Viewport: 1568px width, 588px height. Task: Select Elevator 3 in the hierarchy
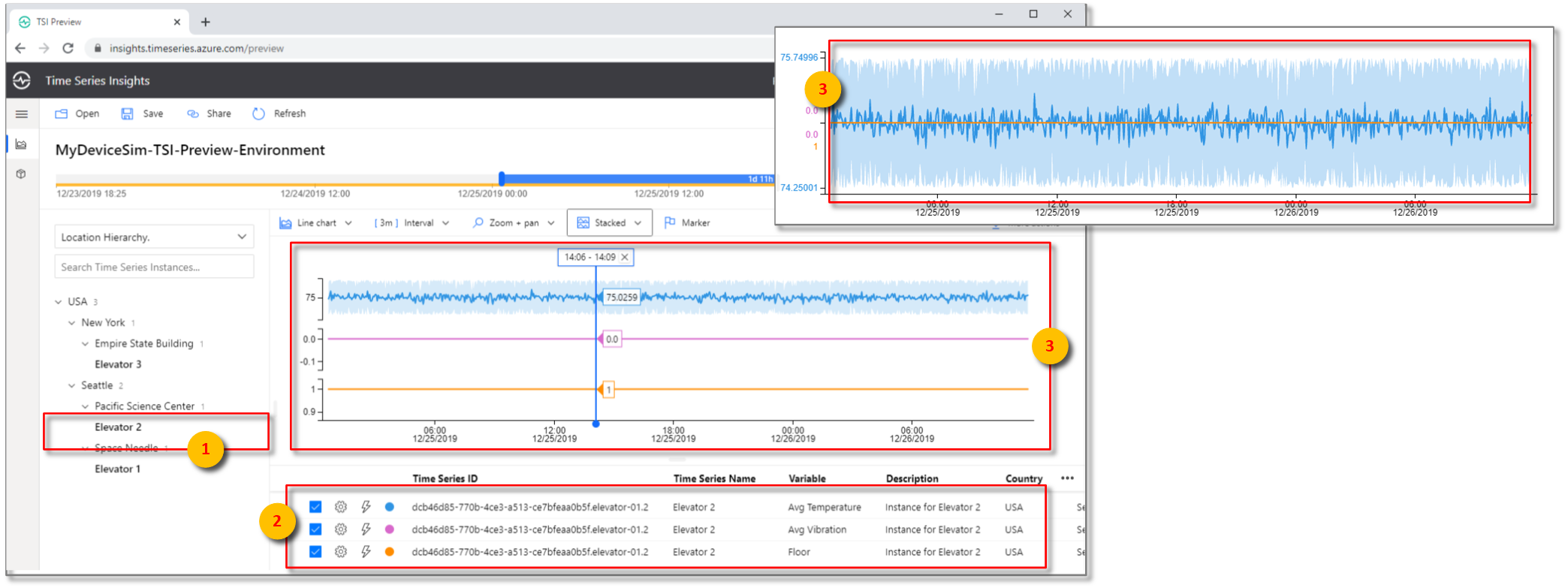coord(118,364)
